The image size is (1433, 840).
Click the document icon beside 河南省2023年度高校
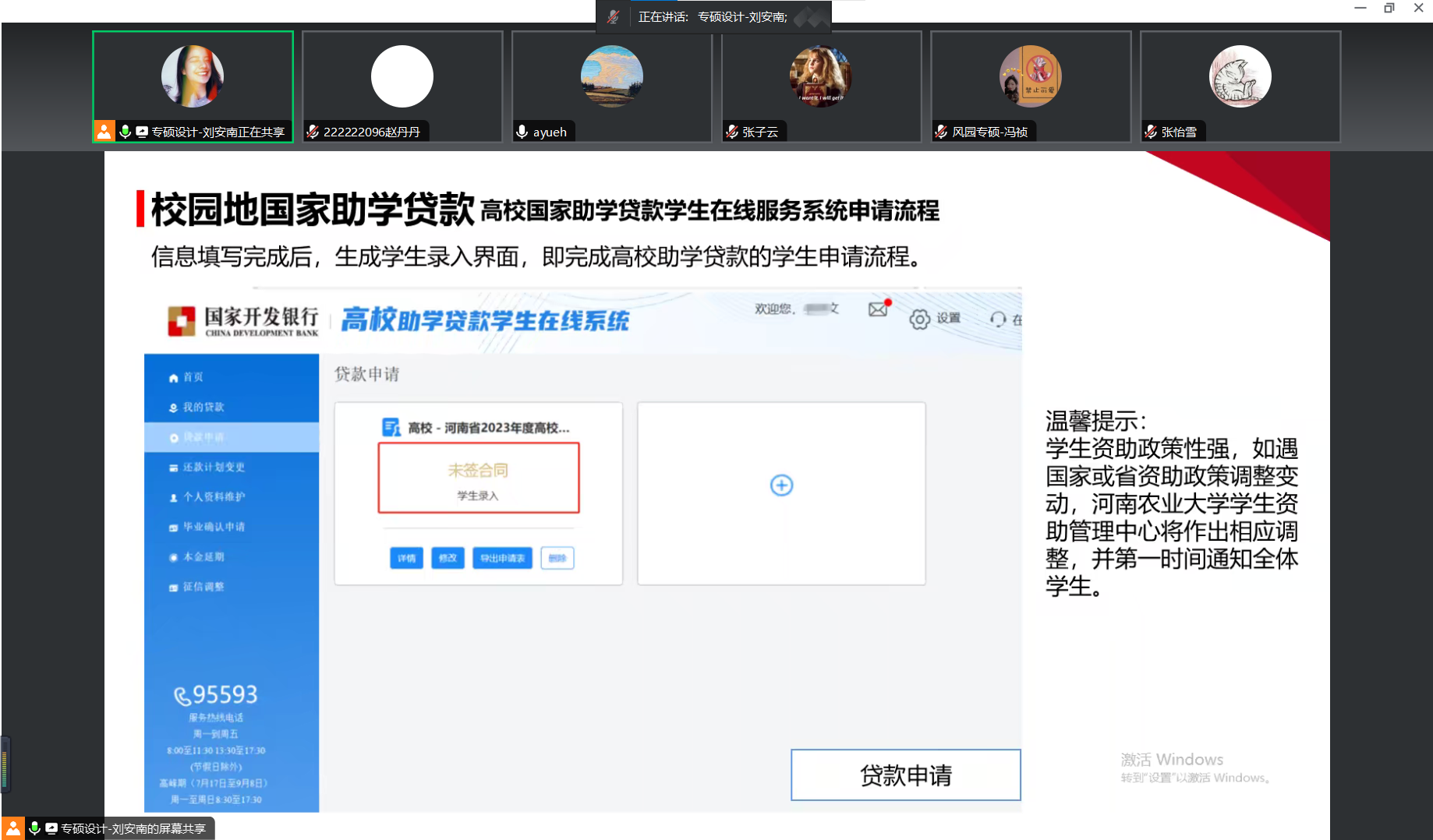coord(391,427)
